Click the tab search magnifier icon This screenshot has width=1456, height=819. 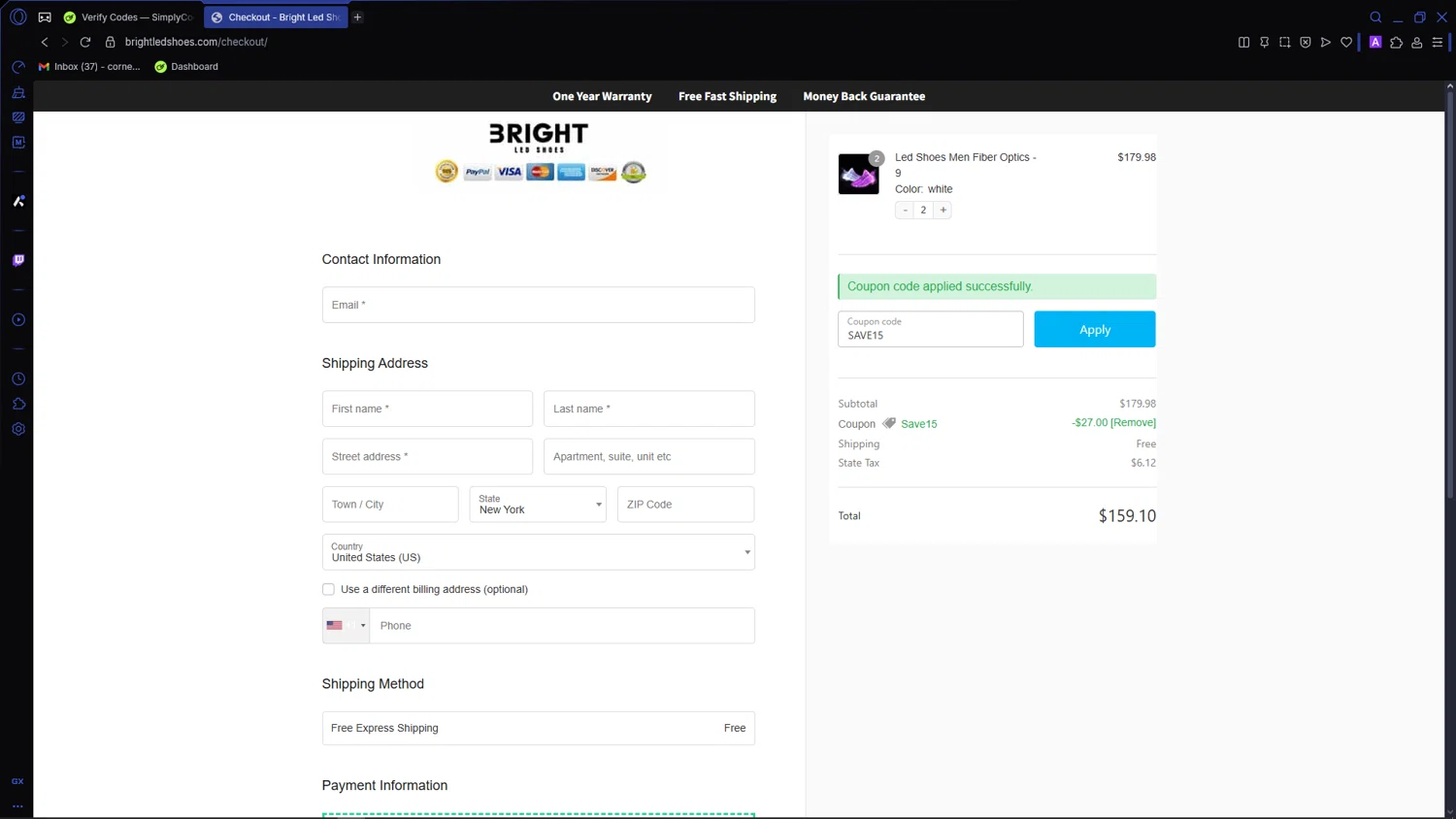(x=1375, y=16)
